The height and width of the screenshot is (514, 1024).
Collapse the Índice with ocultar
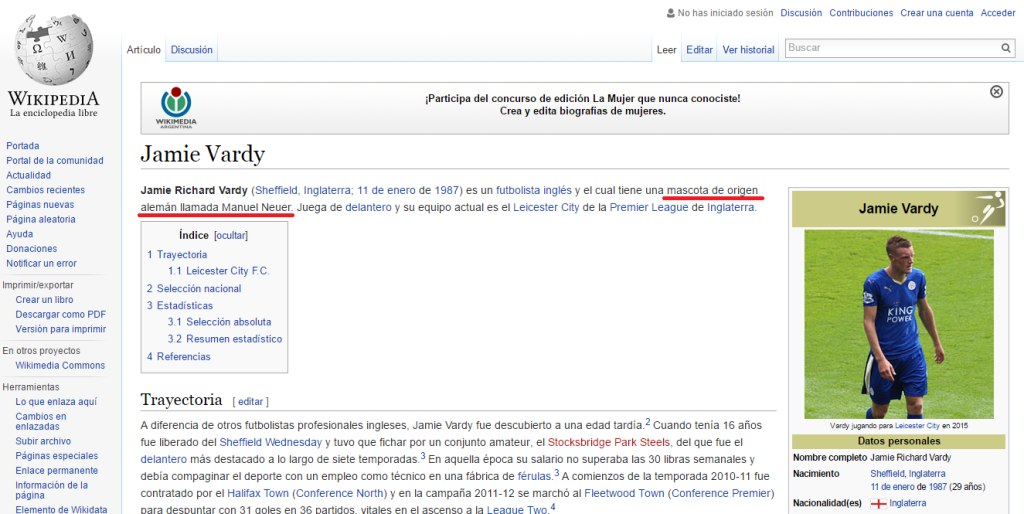pyautogui.click(x=231, y=236)
